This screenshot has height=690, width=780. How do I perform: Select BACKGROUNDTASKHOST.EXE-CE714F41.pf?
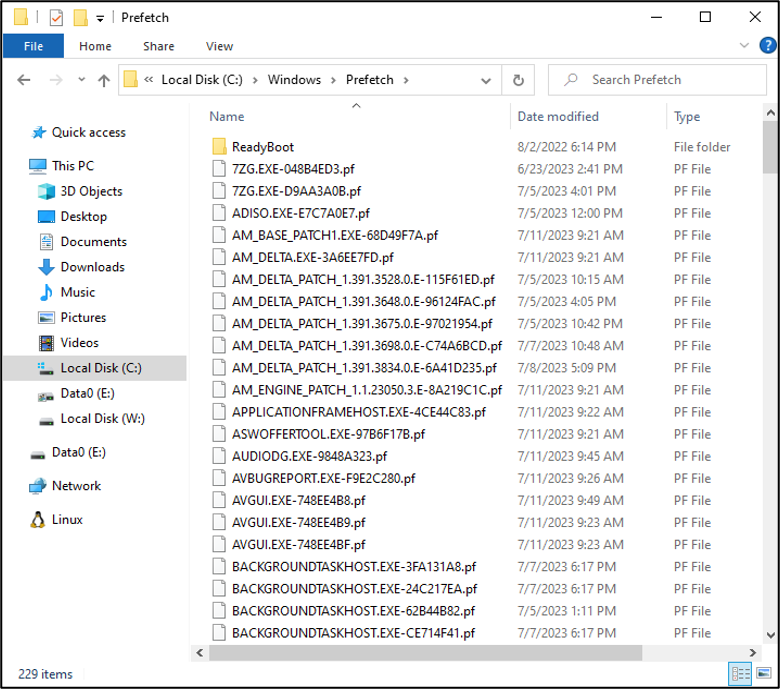coord(353,633)
